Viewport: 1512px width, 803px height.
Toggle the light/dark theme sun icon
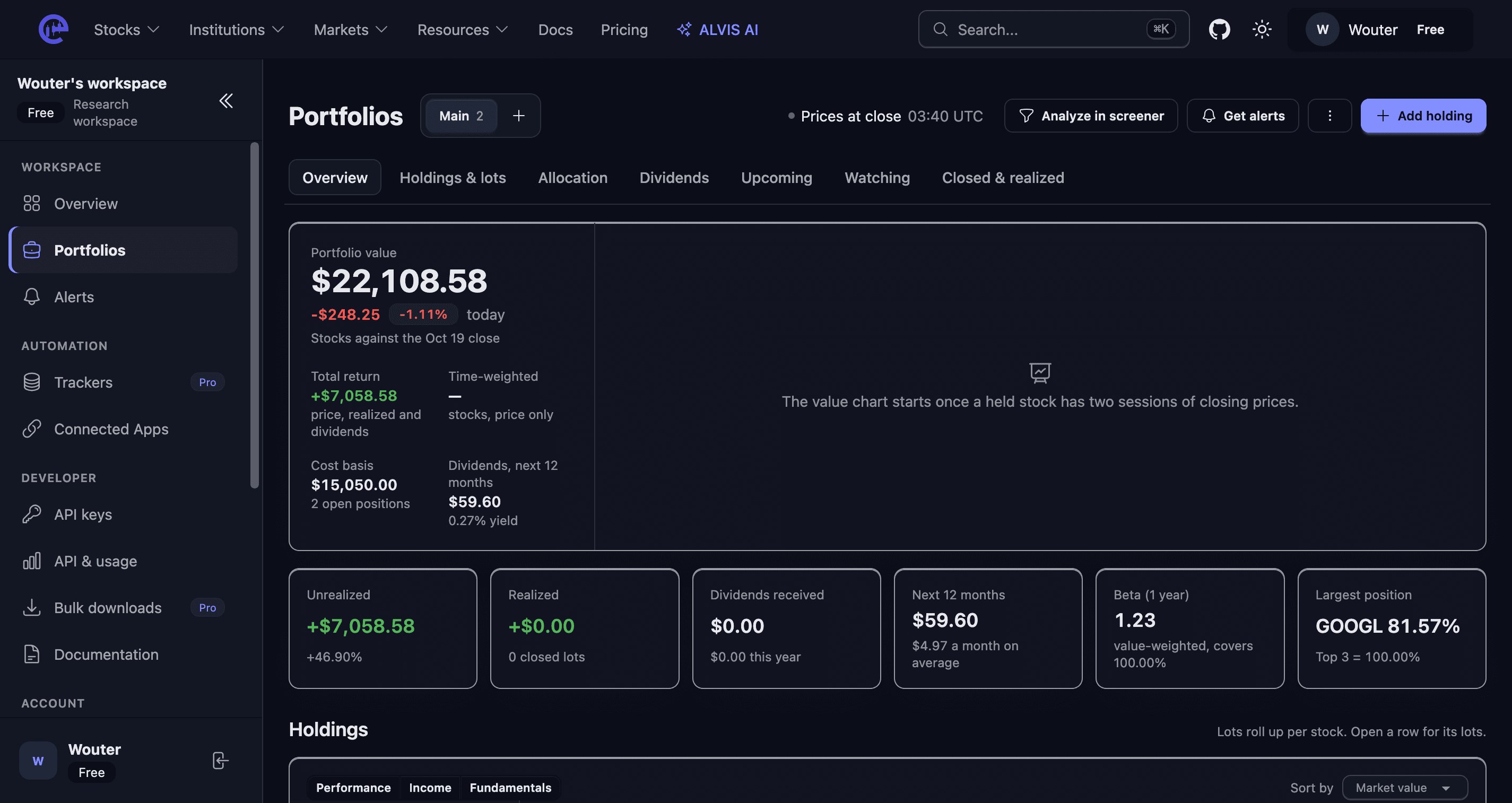click(x=1262, y=29)
